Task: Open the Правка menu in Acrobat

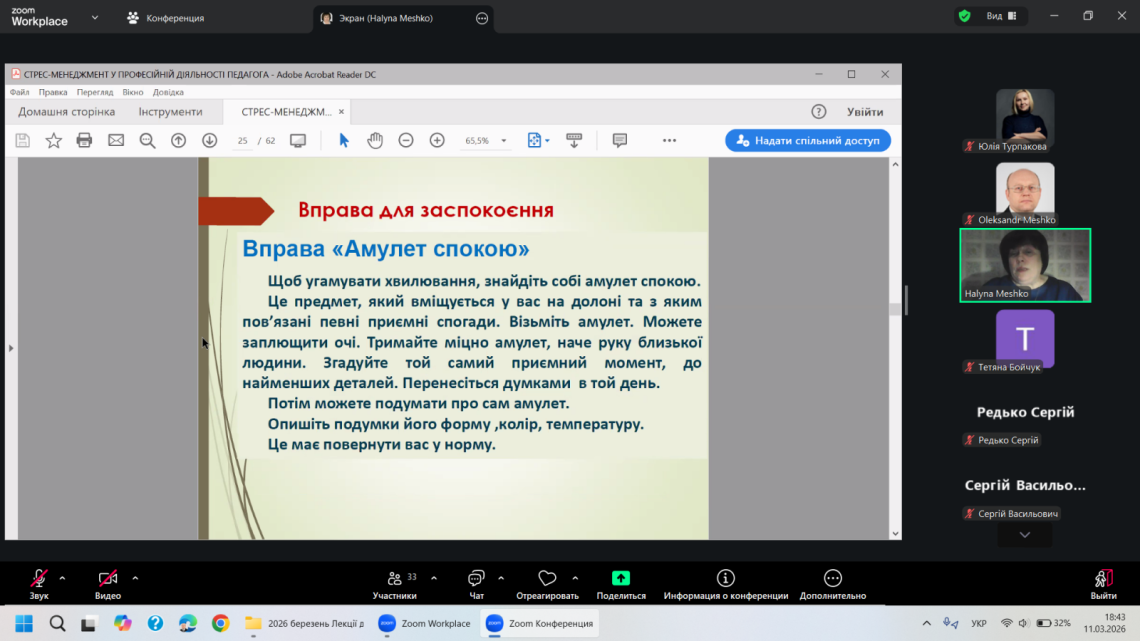Action: click(x=53, y=92)
